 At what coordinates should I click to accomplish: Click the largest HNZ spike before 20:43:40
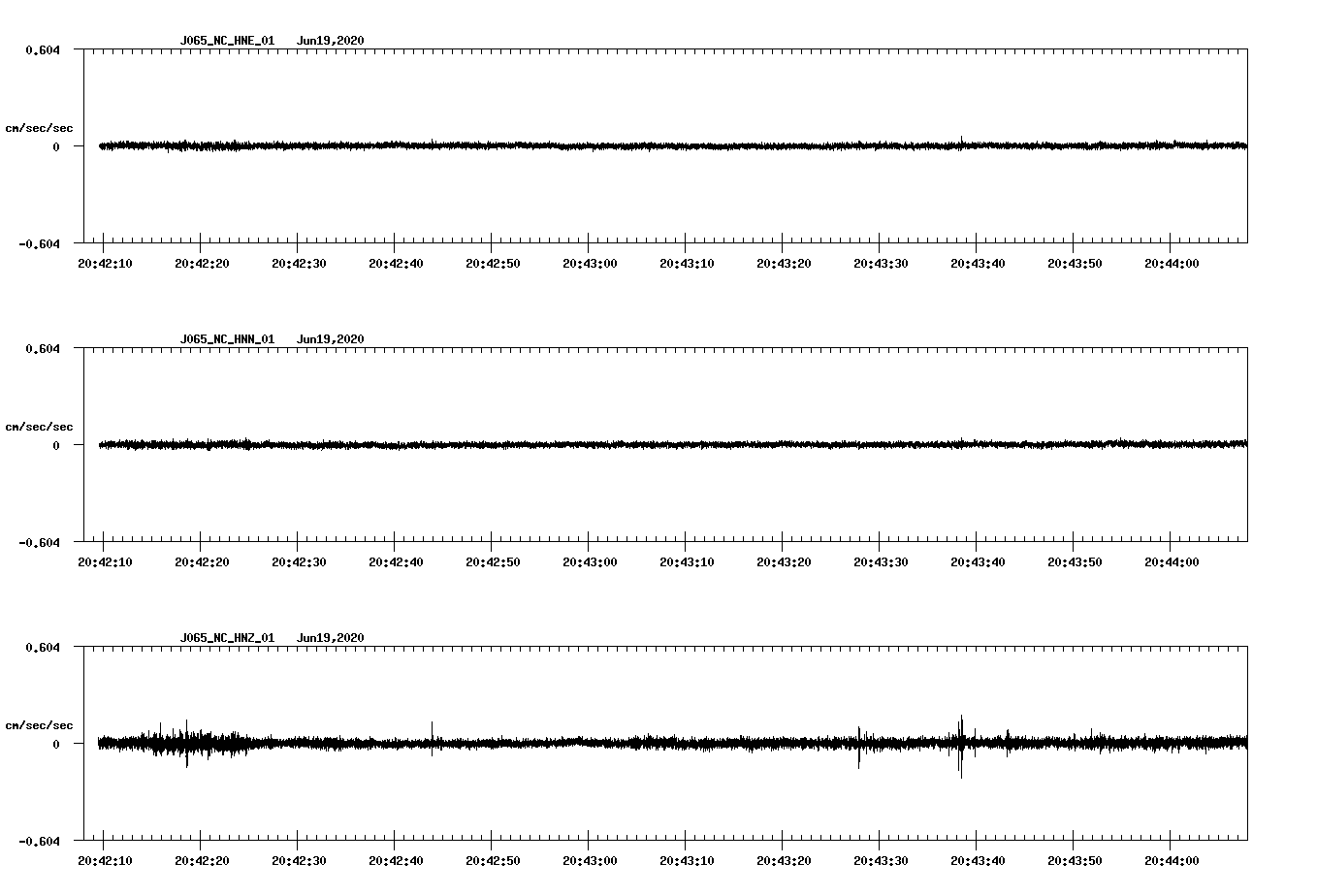coord(961,746)
